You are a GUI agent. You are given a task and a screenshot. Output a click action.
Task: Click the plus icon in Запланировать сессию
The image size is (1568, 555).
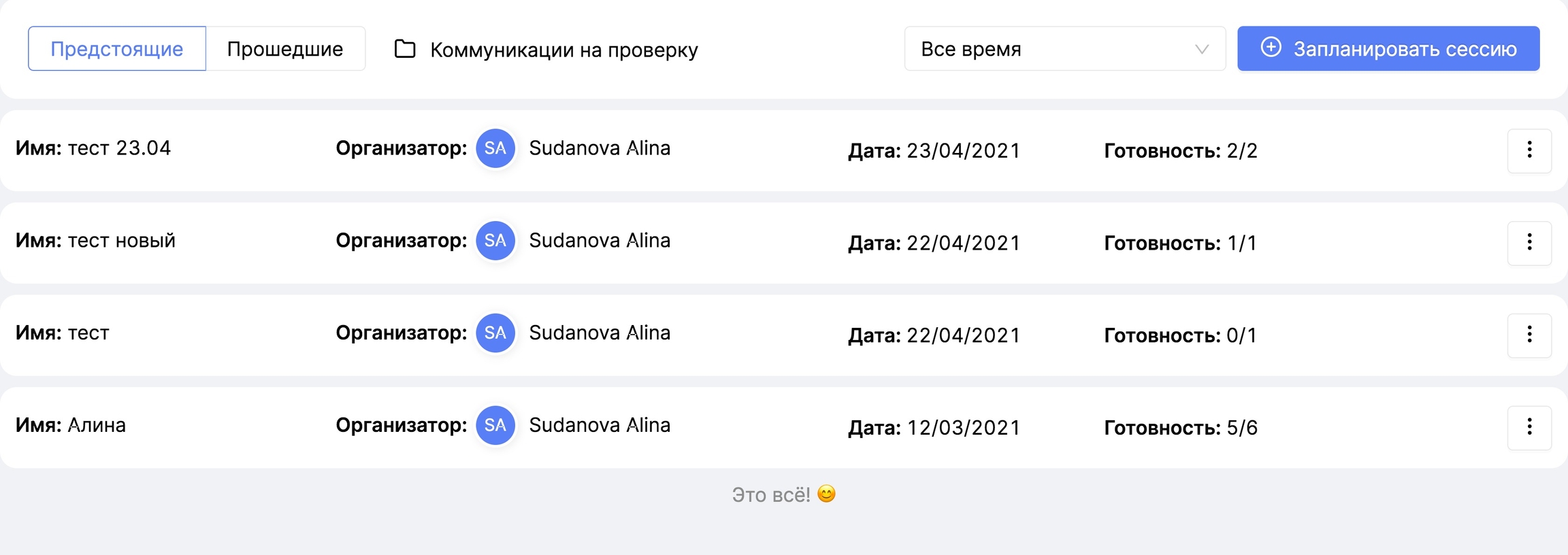click(x=1271, y=48)
